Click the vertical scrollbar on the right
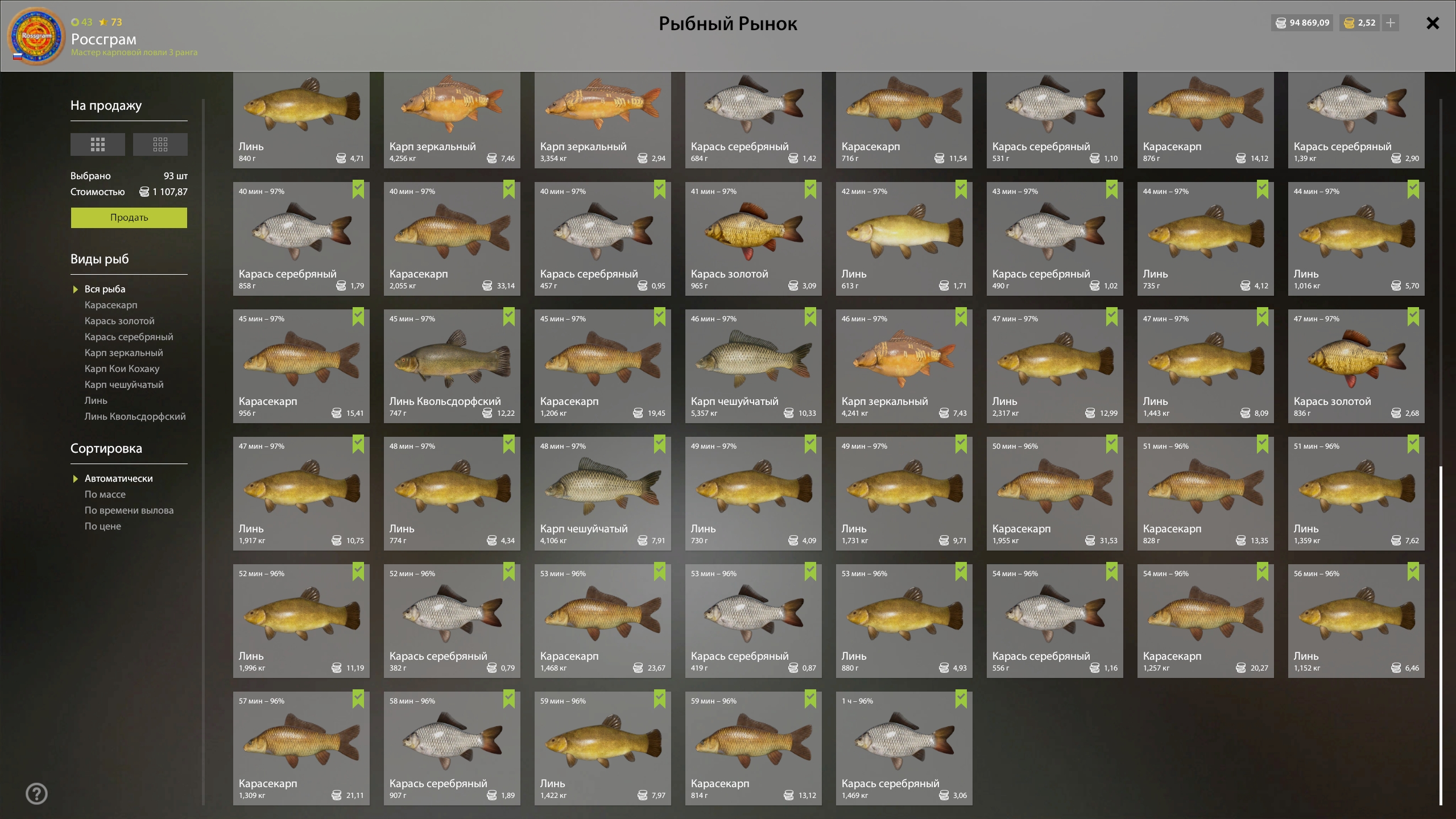Viewport: 1456px width, 819px height. [x=1441, y=634]
